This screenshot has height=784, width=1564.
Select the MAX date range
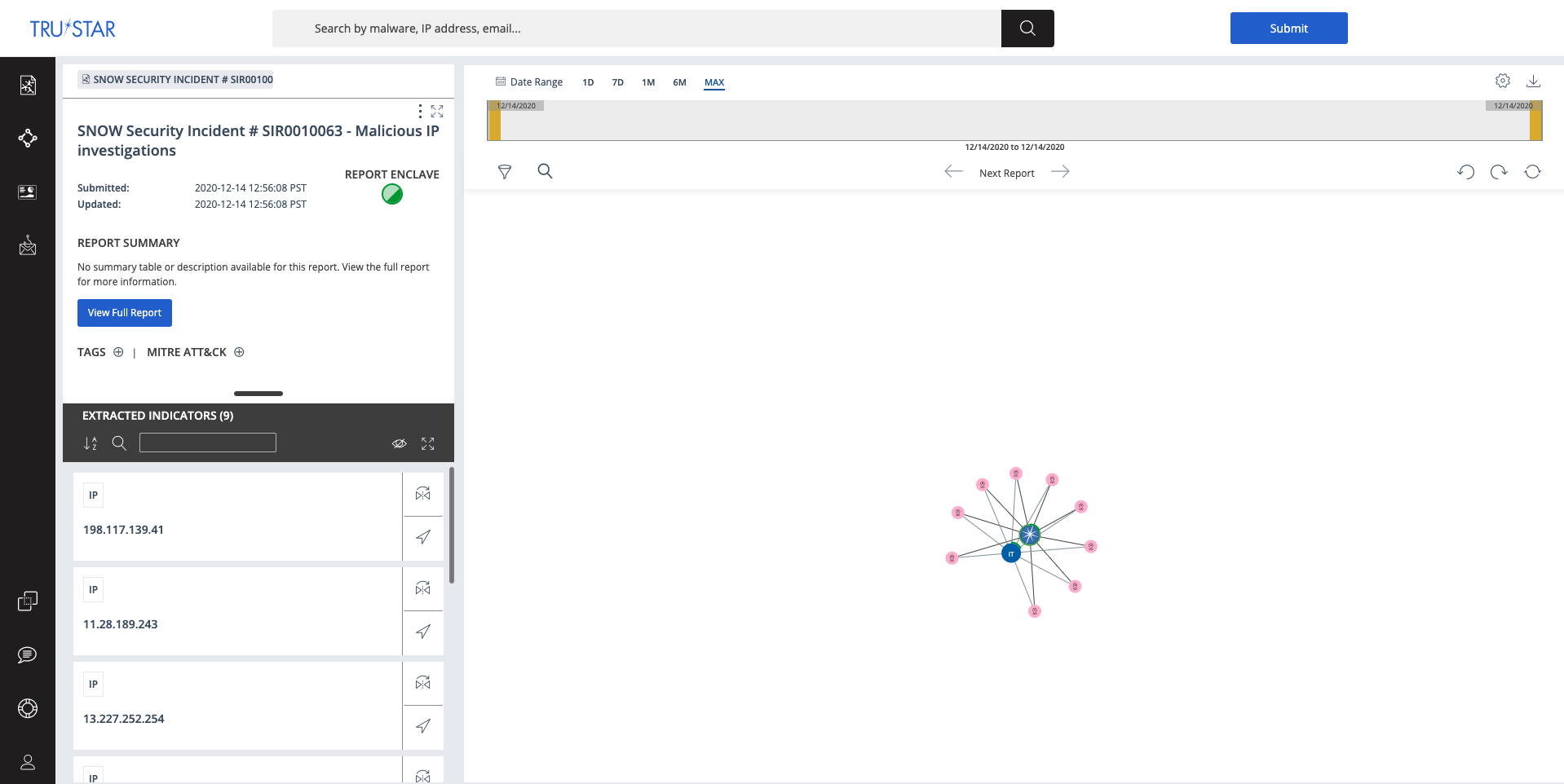pos(714,82)
